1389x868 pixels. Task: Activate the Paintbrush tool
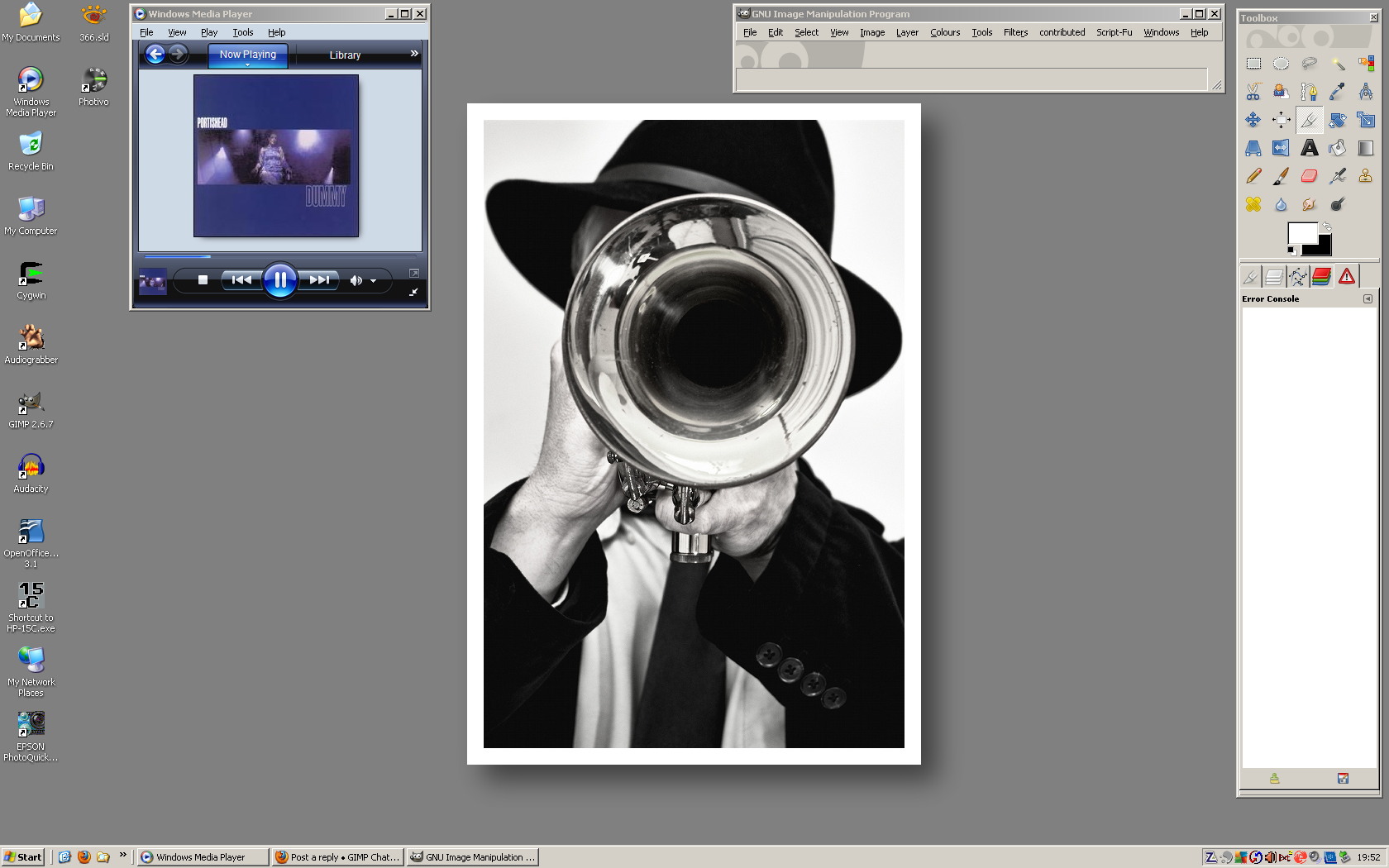[x=1281, y=176]
